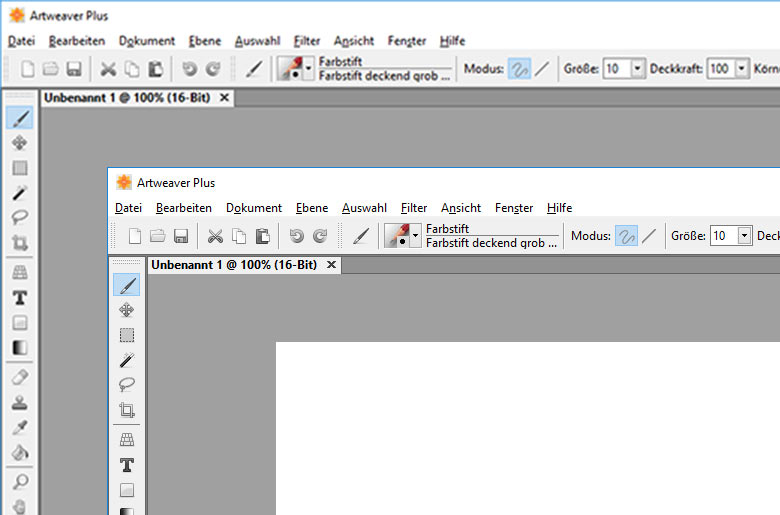Choose the Perspective Grid tool in the front window
The height and width of the screenshot is (515, 780).
pos(127,440)
